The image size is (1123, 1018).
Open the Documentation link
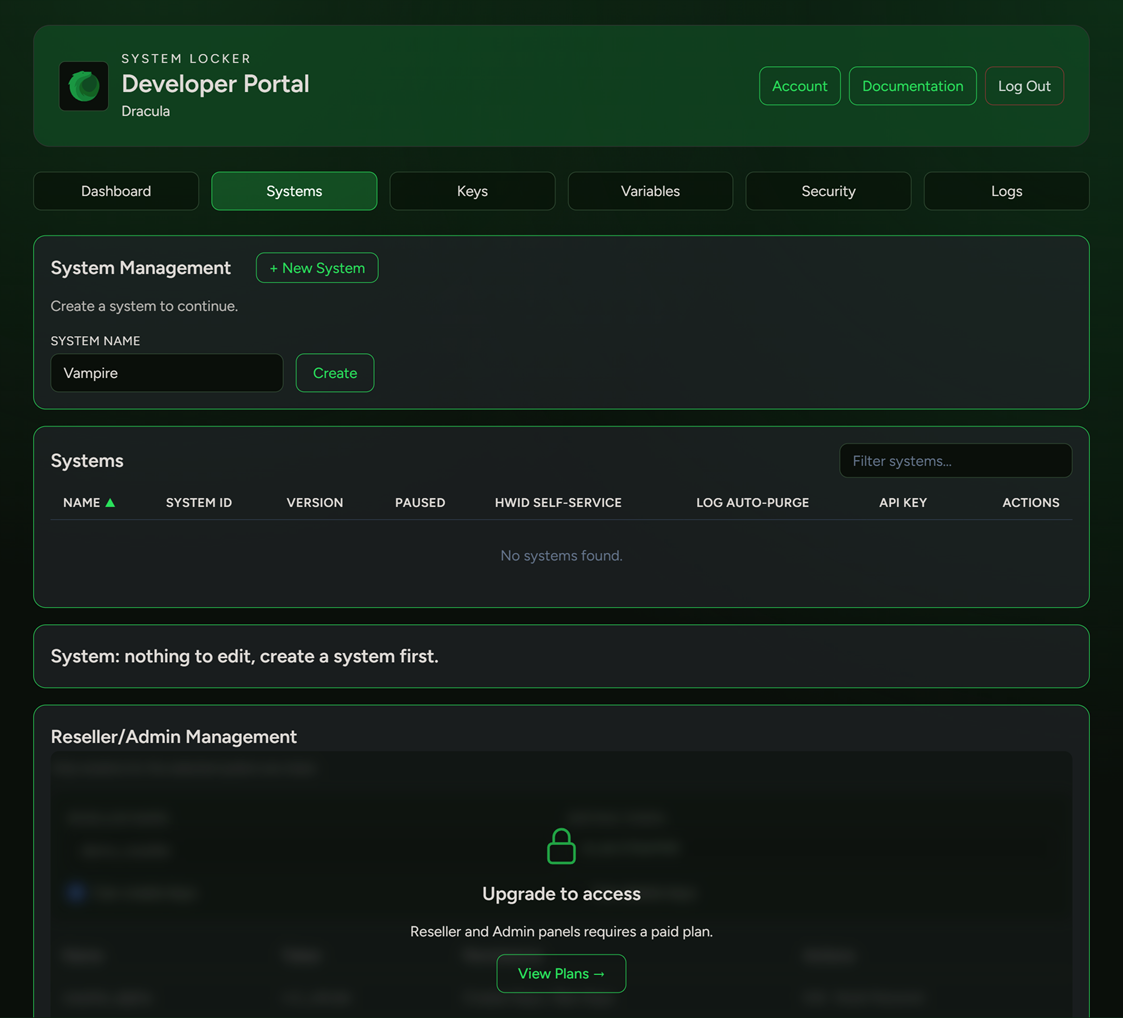912,86
